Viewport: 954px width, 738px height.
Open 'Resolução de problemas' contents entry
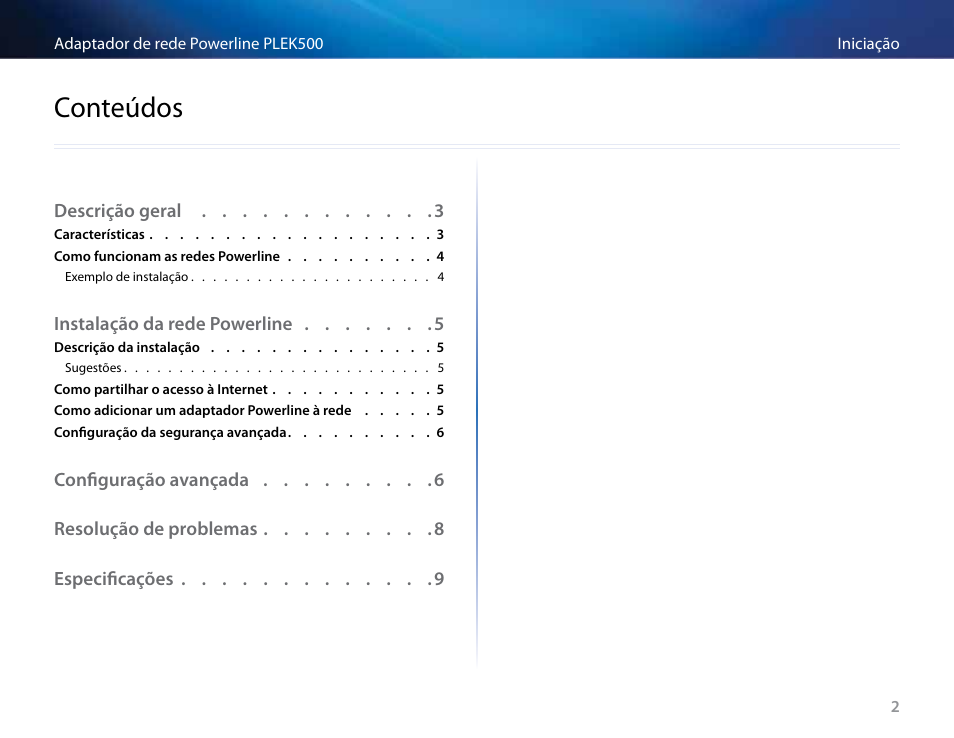tap(249, 529)
